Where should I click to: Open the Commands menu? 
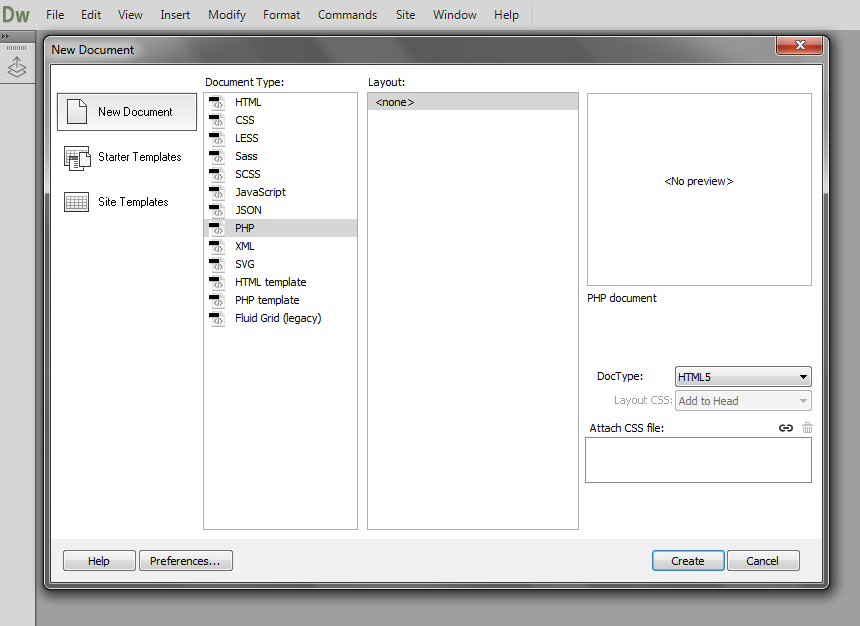pos(347,14)
